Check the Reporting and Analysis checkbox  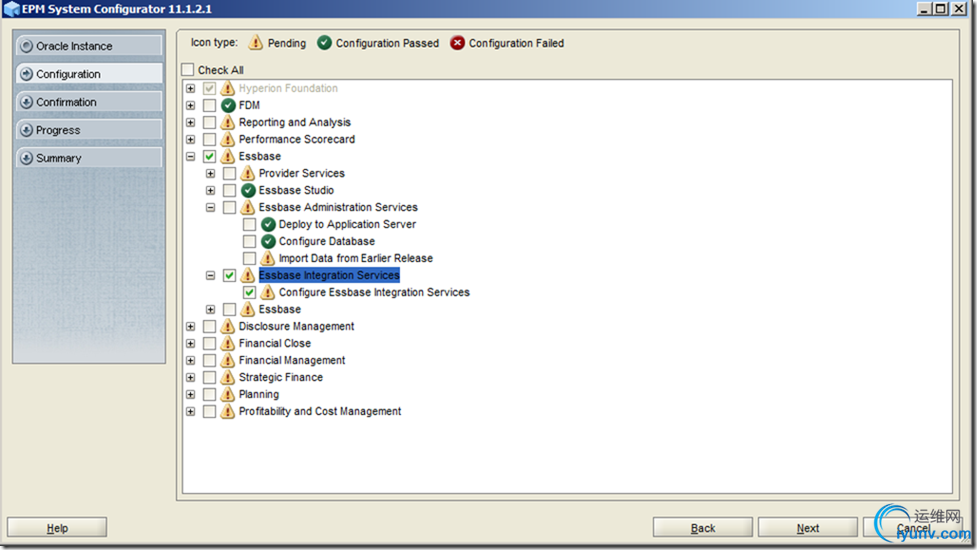click(209, 122)
